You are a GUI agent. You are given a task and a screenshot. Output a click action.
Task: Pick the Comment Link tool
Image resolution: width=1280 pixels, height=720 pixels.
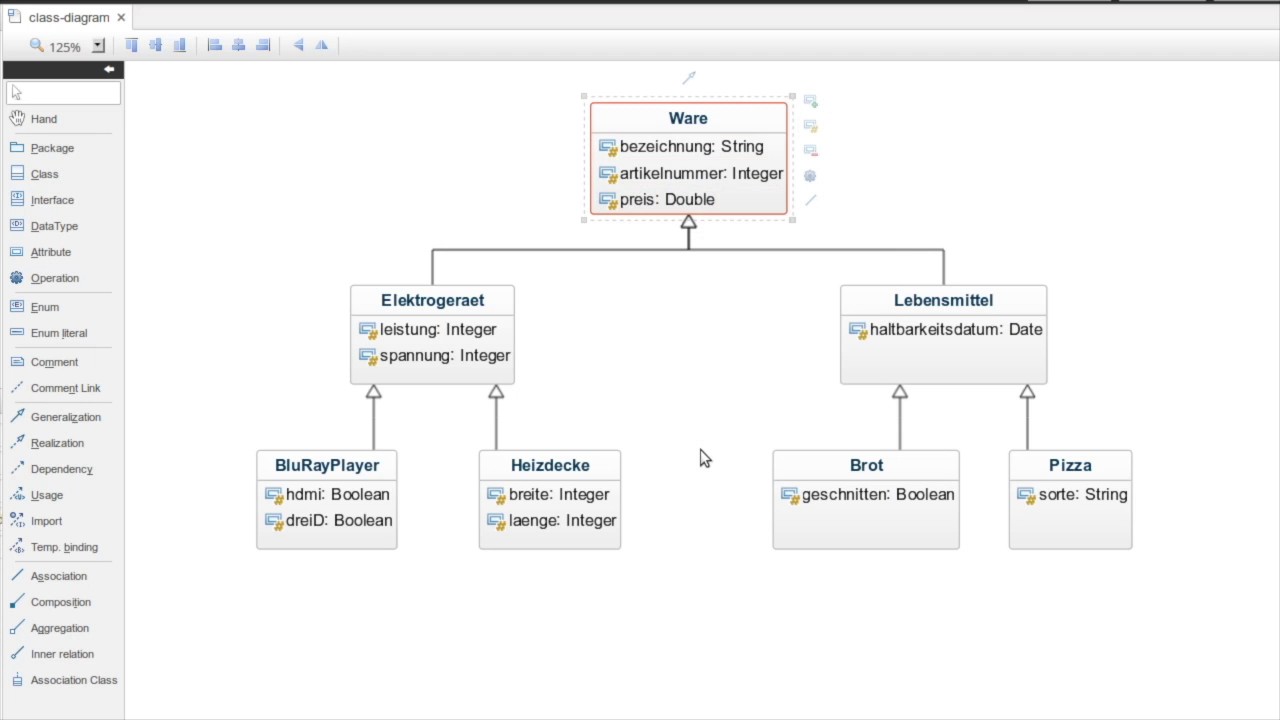pos(55,388)
